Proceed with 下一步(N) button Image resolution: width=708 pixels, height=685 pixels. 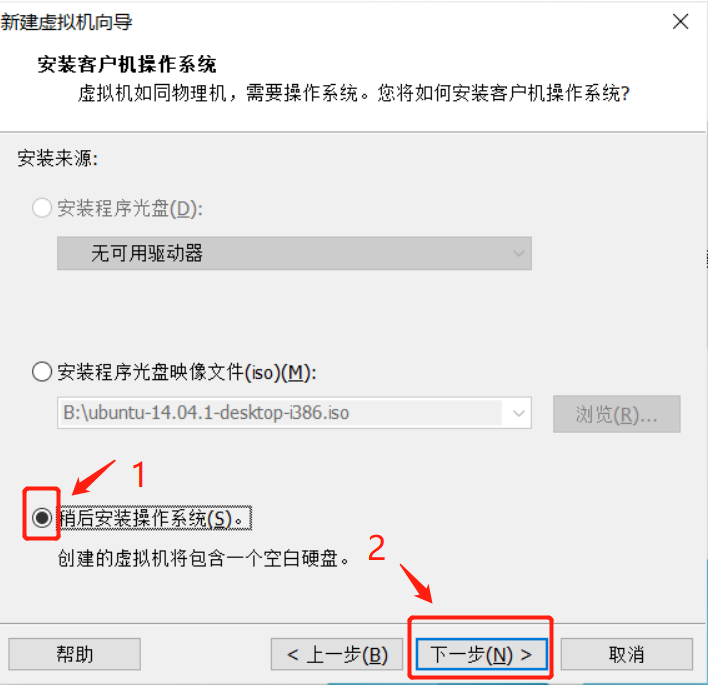click(x=481, y=654)
